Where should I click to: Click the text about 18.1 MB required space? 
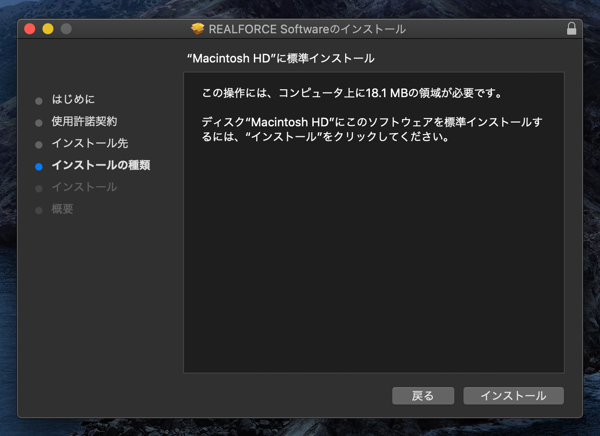pos(352,93)
